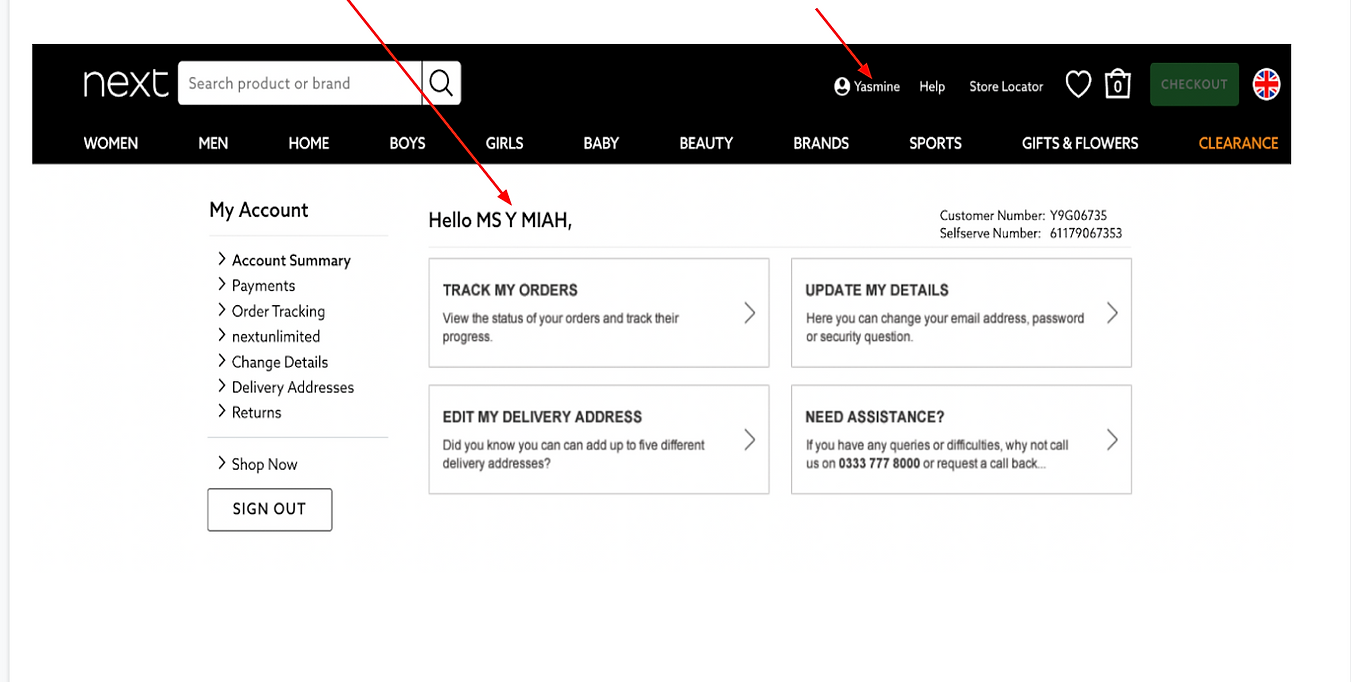The height and width of the screenshot is (682, 1351).
Task: Select Returns in the sidebar
Action: (256, 412)
